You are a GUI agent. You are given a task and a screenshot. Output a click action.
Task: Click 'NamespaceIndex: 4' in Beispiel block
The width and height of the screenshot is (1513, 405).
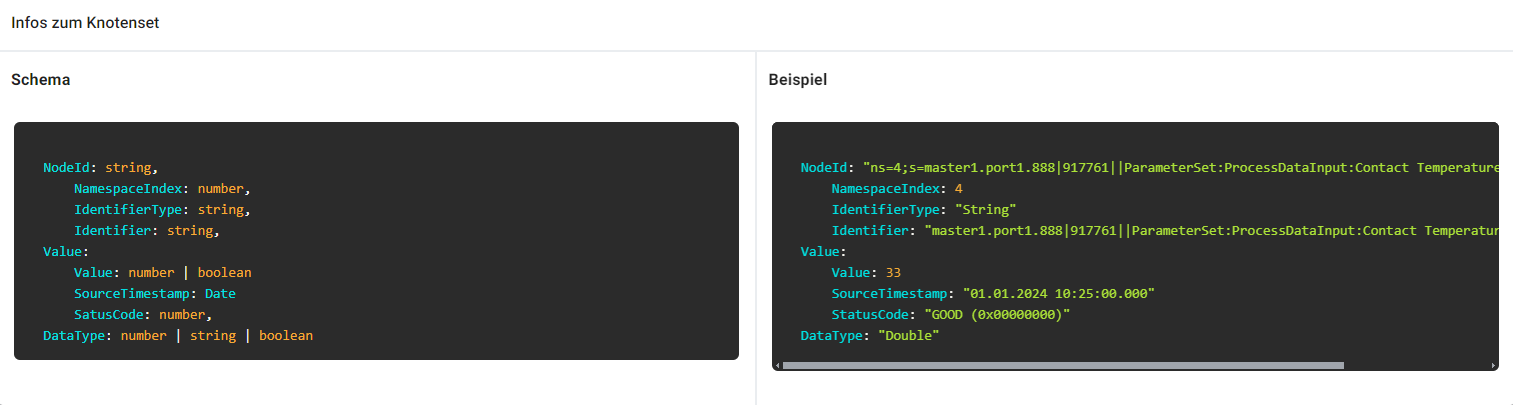click(897, 188)
